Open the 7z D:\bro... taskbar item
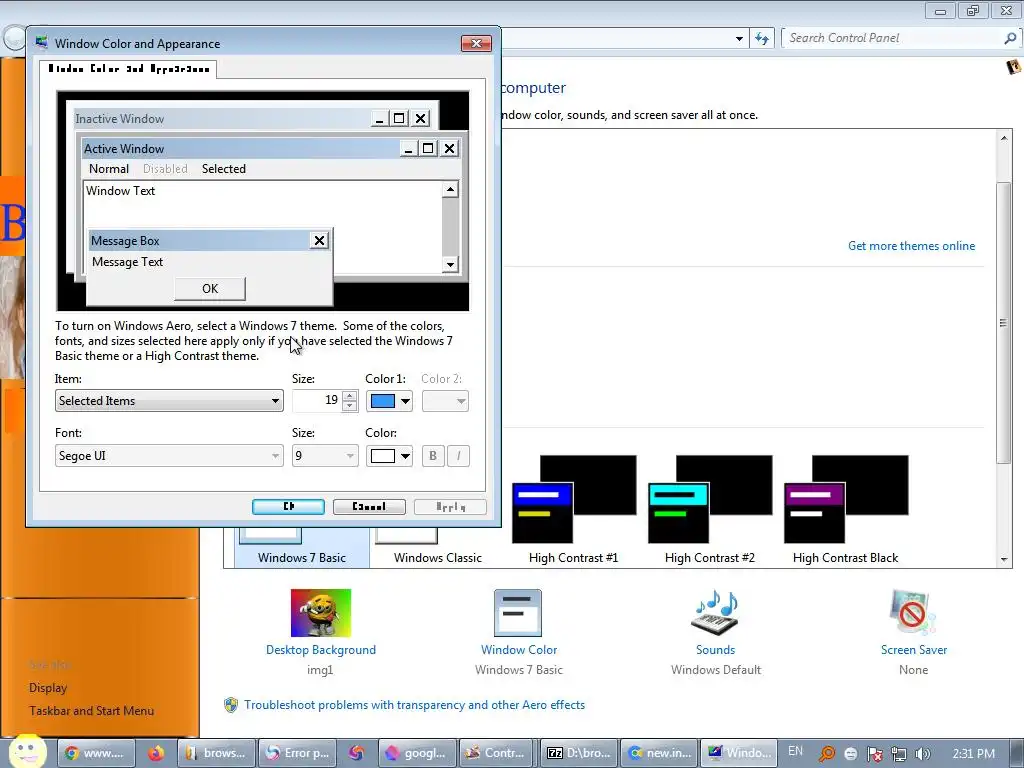1024x768 pixels. [x=578, y=753]
